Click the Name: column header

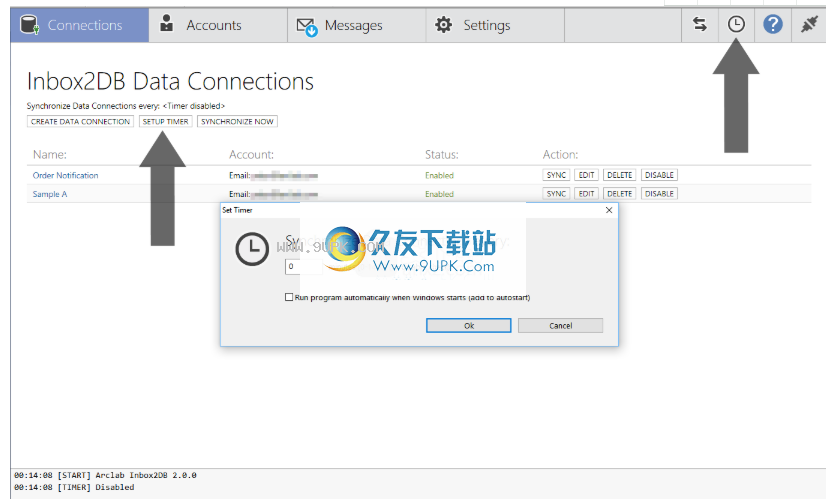pyautogui.click(x=50, y=154)
